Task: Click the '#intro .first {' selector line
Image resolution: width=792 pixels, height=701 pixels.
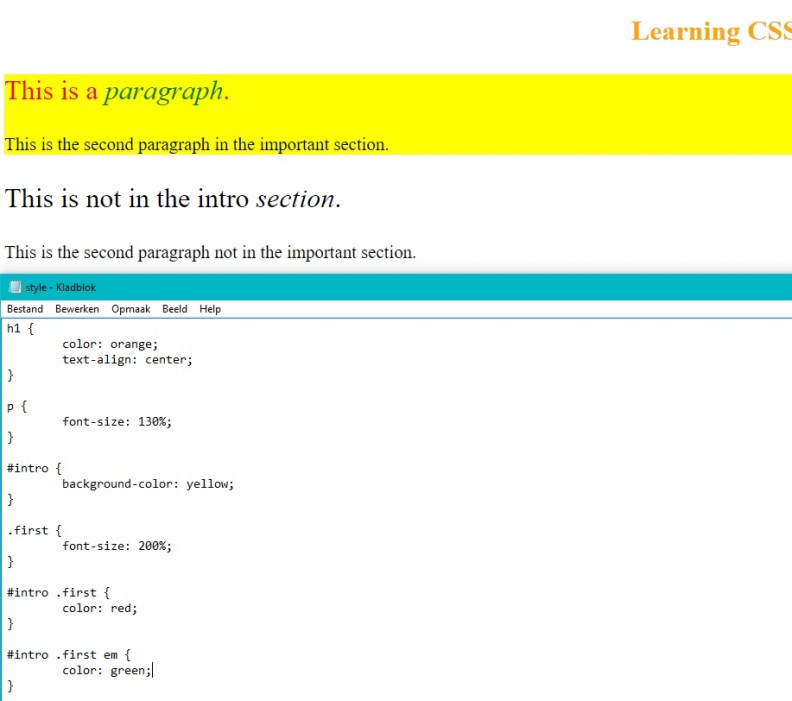Action: point(58,593)
